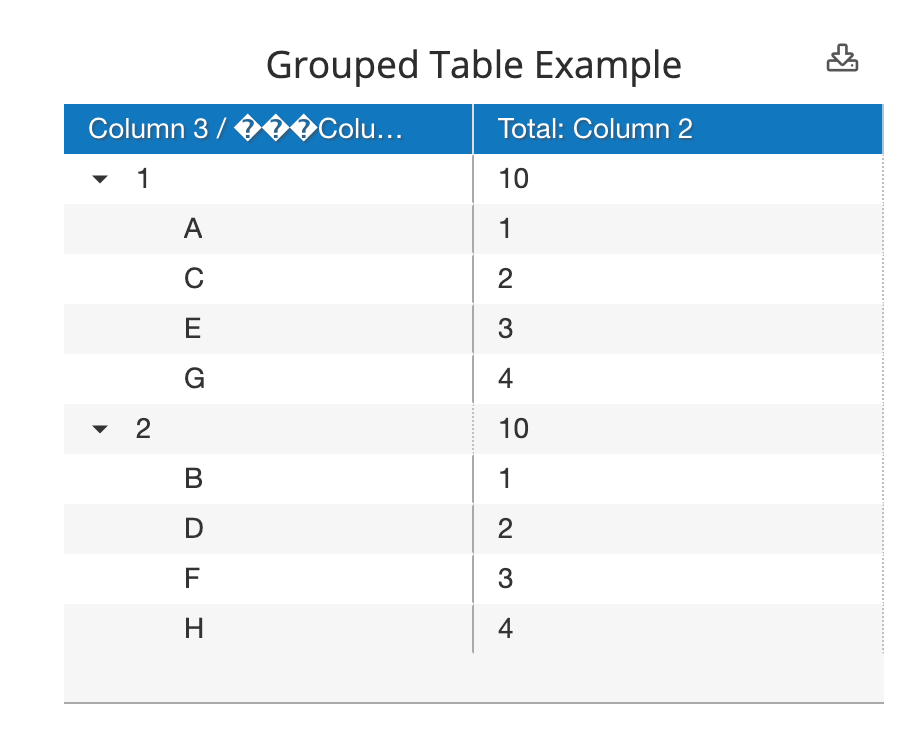Click group 2's total value of 10

pos(513,428)
